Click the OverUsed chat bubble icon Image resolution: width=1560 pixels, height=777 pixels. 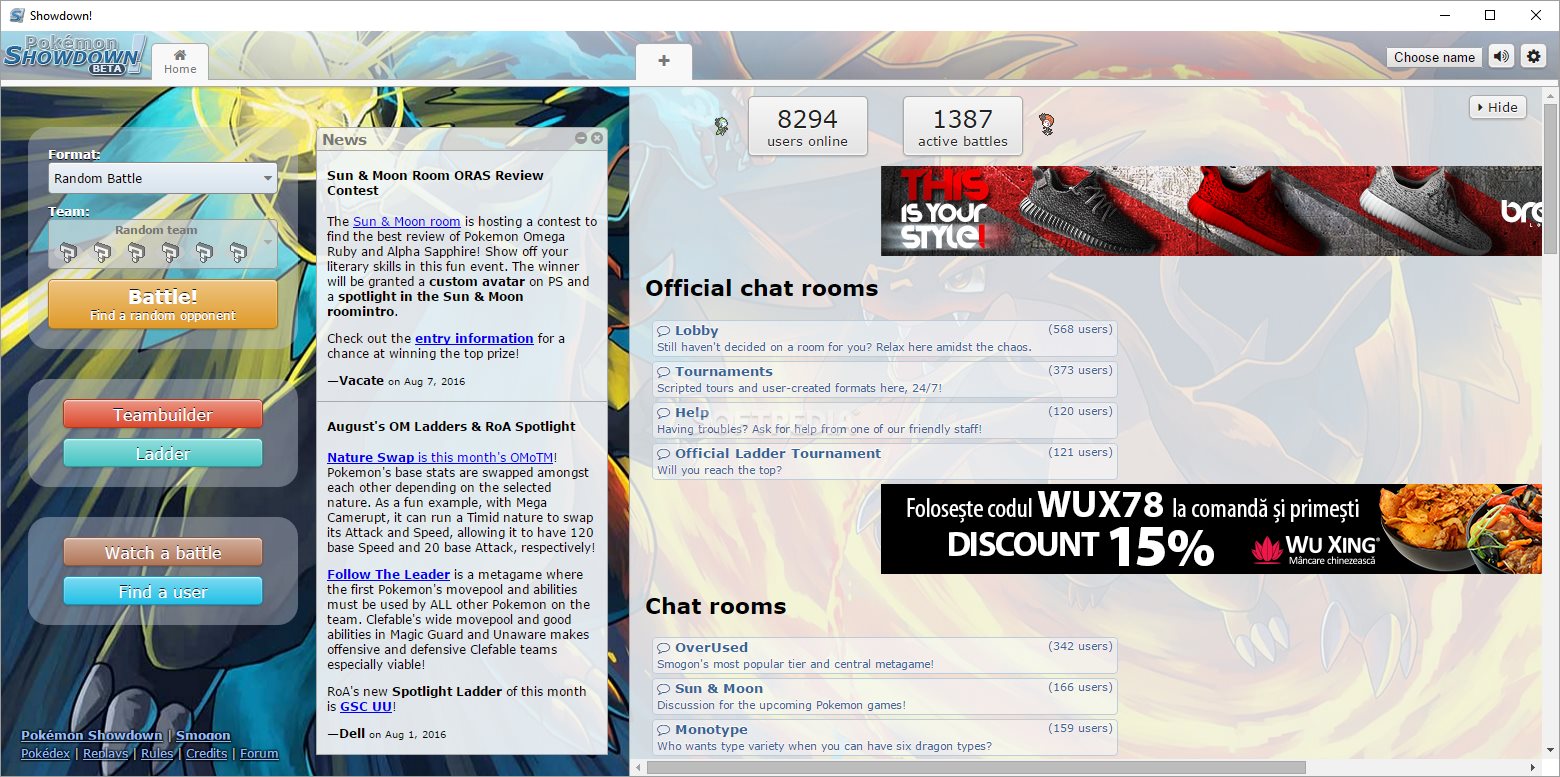(664, 647)
